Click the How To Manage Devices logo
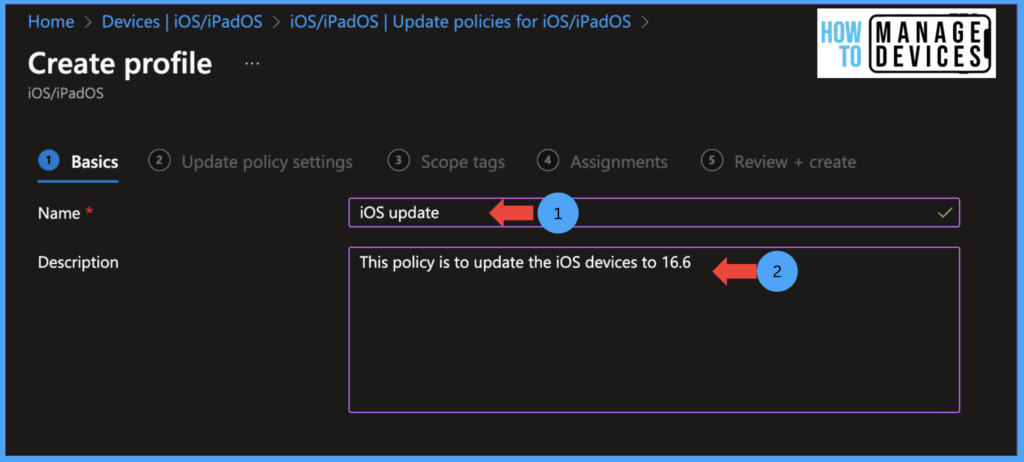This screenshot has width=1024, height=462. tap(906, 44)
